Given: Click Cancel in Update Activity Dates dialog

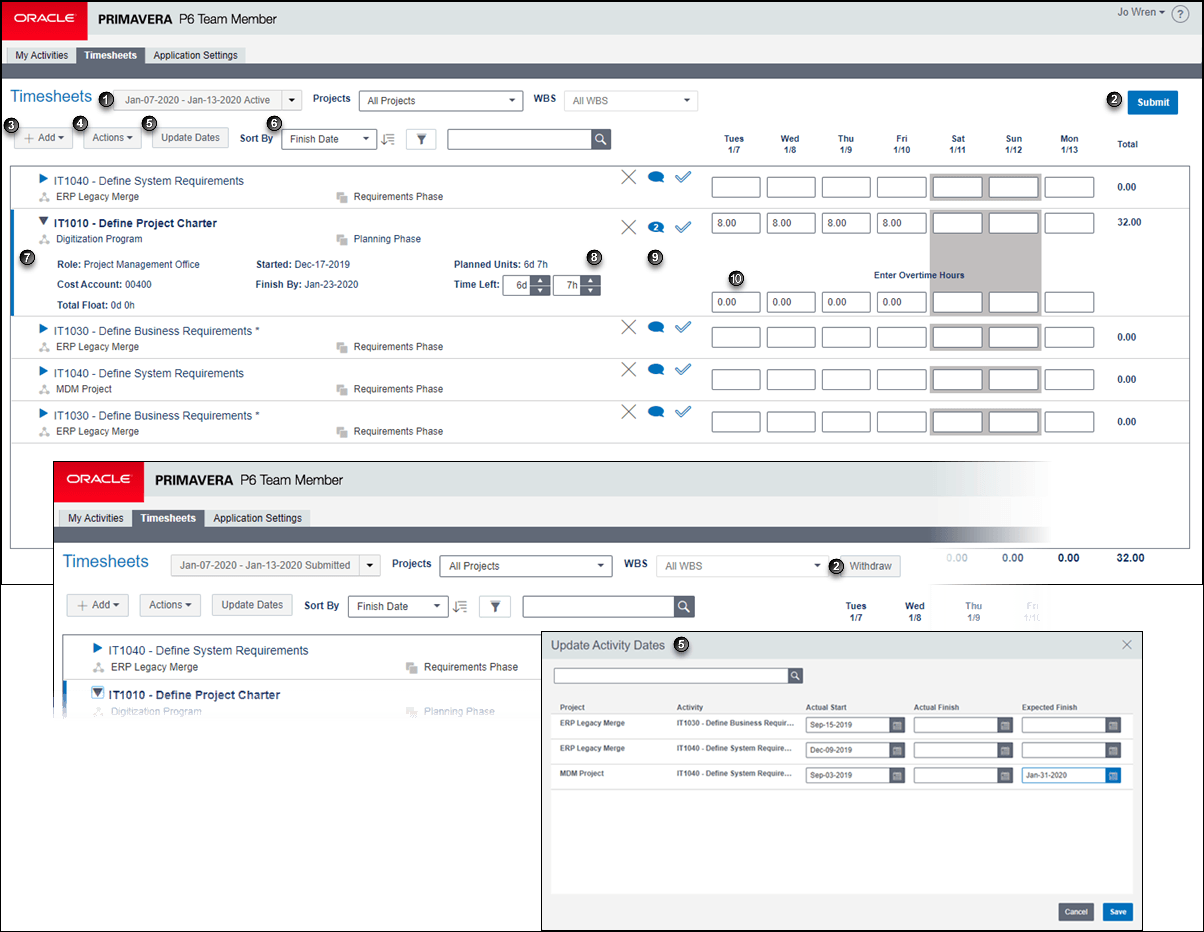Looking at the screenshot, I should (x=1076, y=912).
